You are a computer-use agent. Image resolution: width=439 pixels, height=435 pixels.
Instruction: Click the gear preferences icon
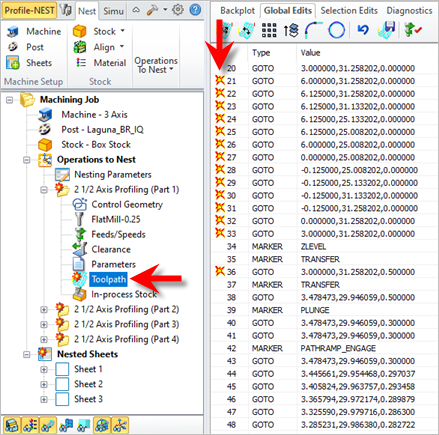tap(178, 10)
